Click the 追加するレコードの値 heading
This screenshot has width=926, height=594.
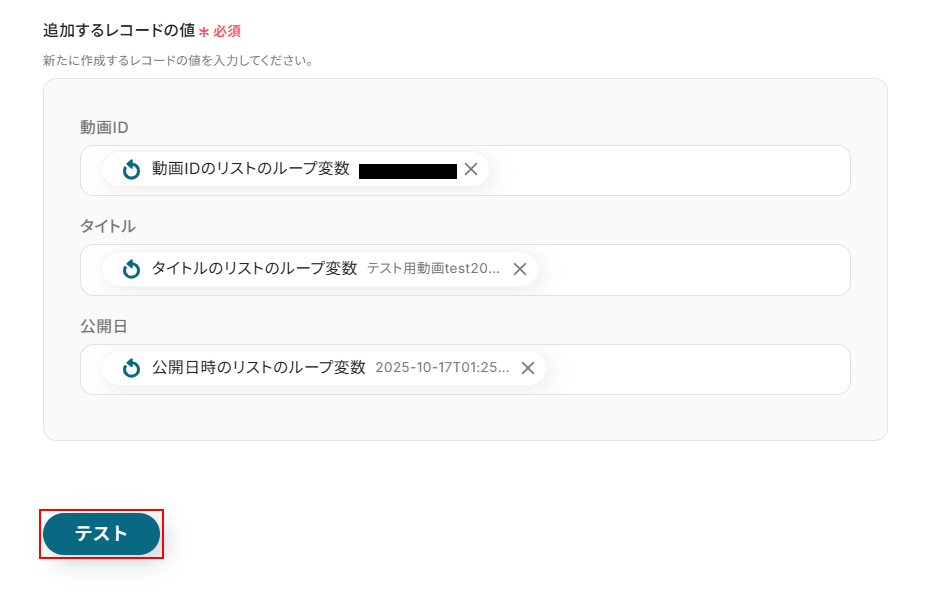[x=118, y=30]
